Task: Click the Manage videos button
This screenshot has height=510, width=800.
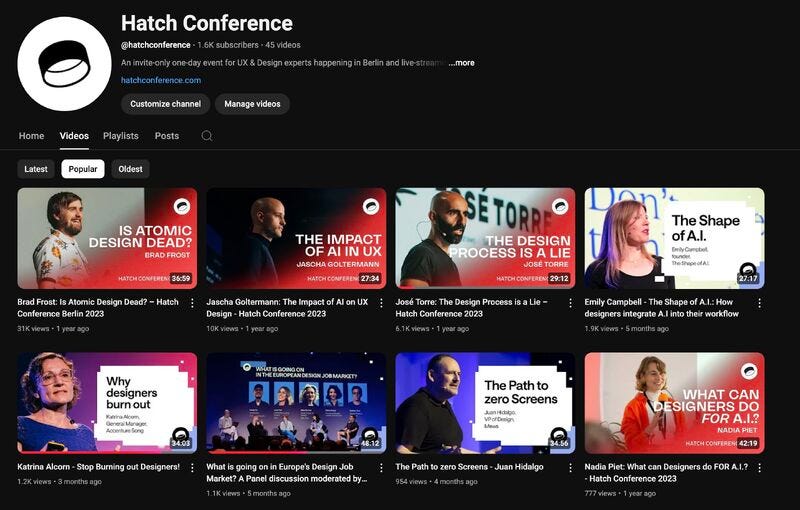Action: [x=252, y=104]
